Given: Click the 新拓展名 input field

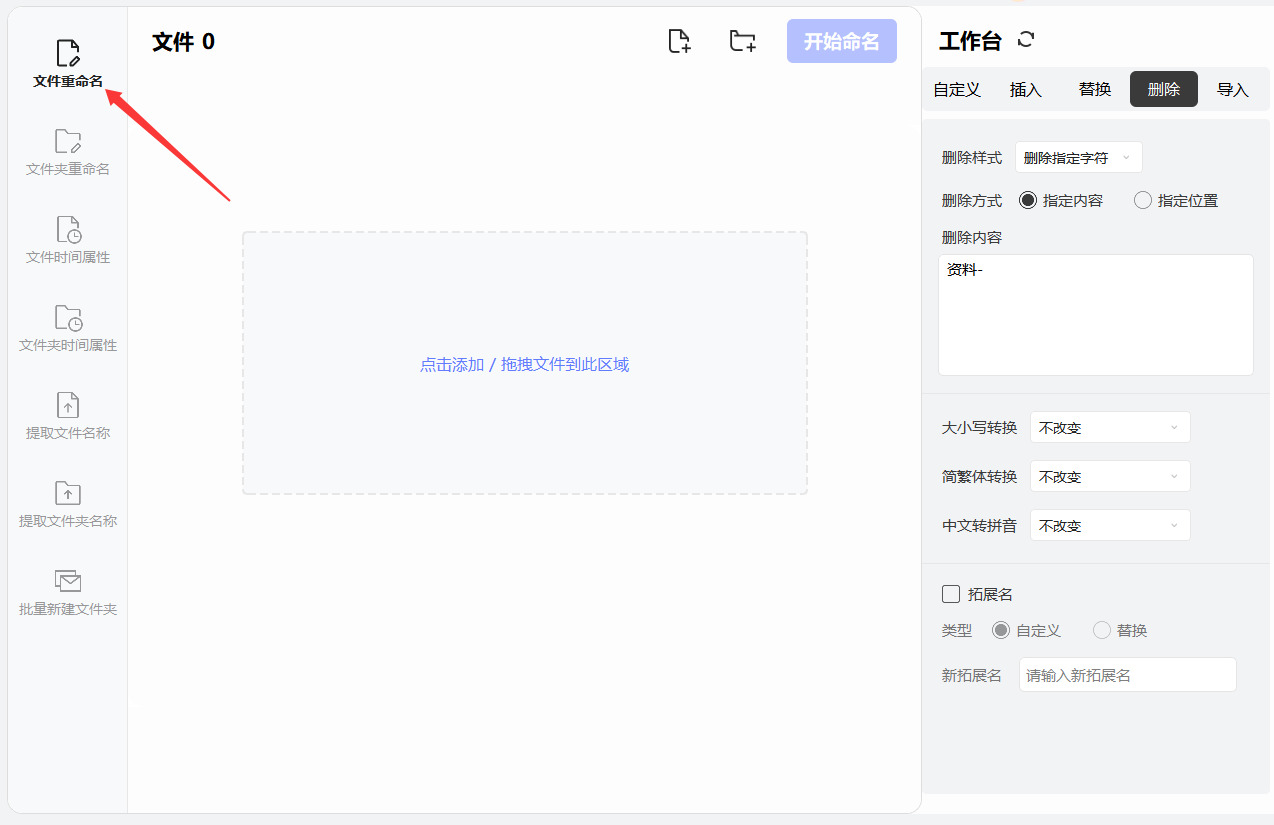Looking at the screenshot, I should point(1128,675).
